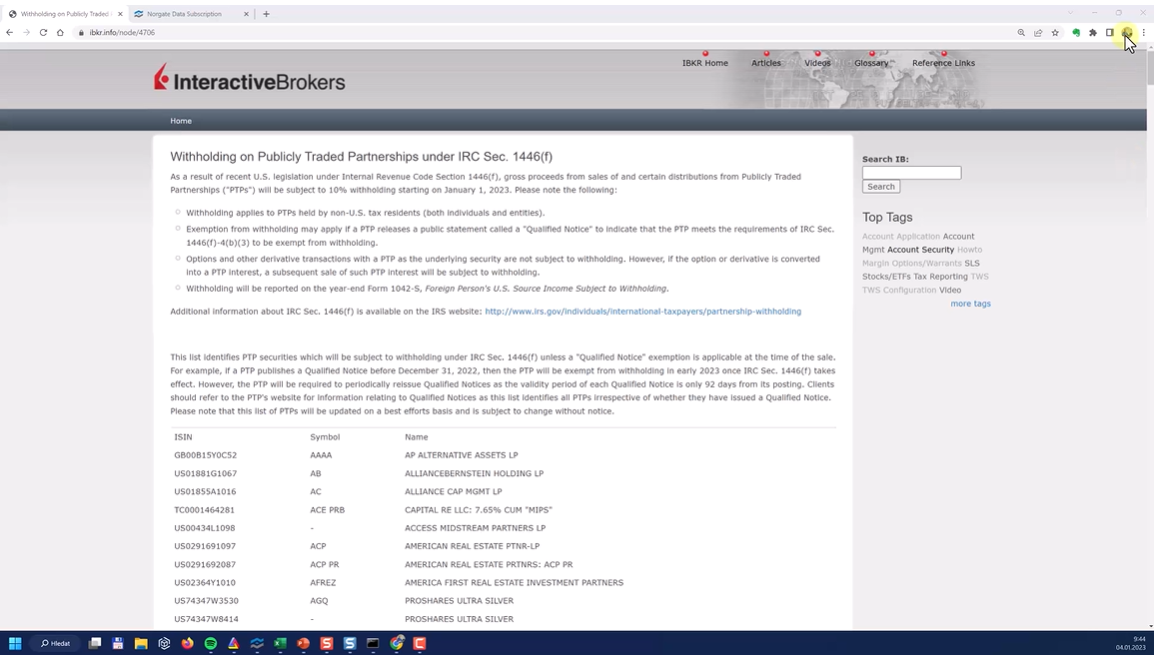Screen dimensions: 1155x655
Task: Click Home in the dark navigation bar
Action: (x=180, y=121)
